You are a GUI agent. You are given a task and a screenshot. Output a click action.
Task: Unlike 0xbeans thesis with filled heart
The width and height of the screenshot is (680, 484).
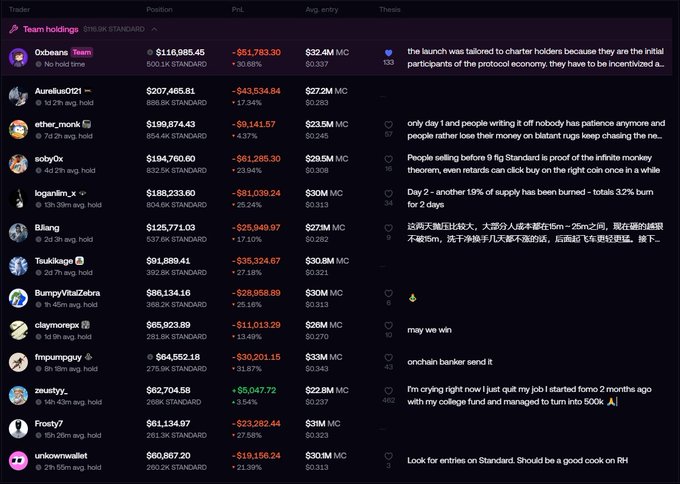[x=389, y=53]
